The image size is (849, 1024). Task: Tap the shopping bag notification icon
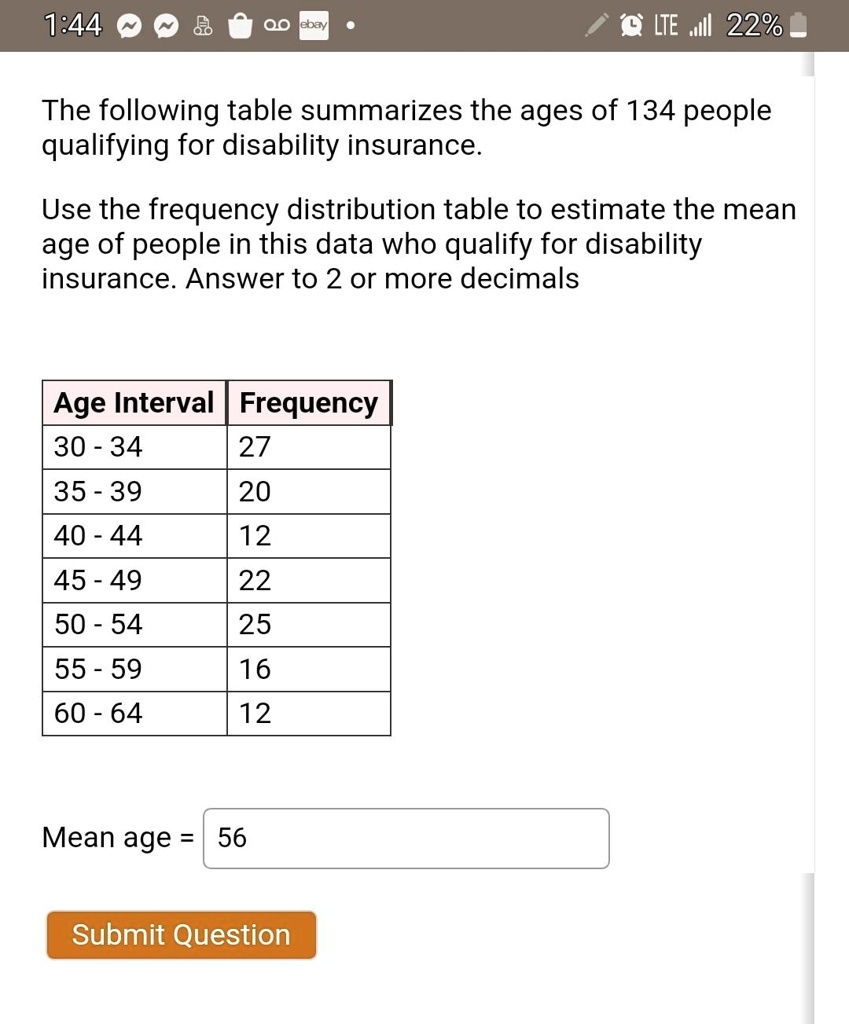click(x=240, y=24)
